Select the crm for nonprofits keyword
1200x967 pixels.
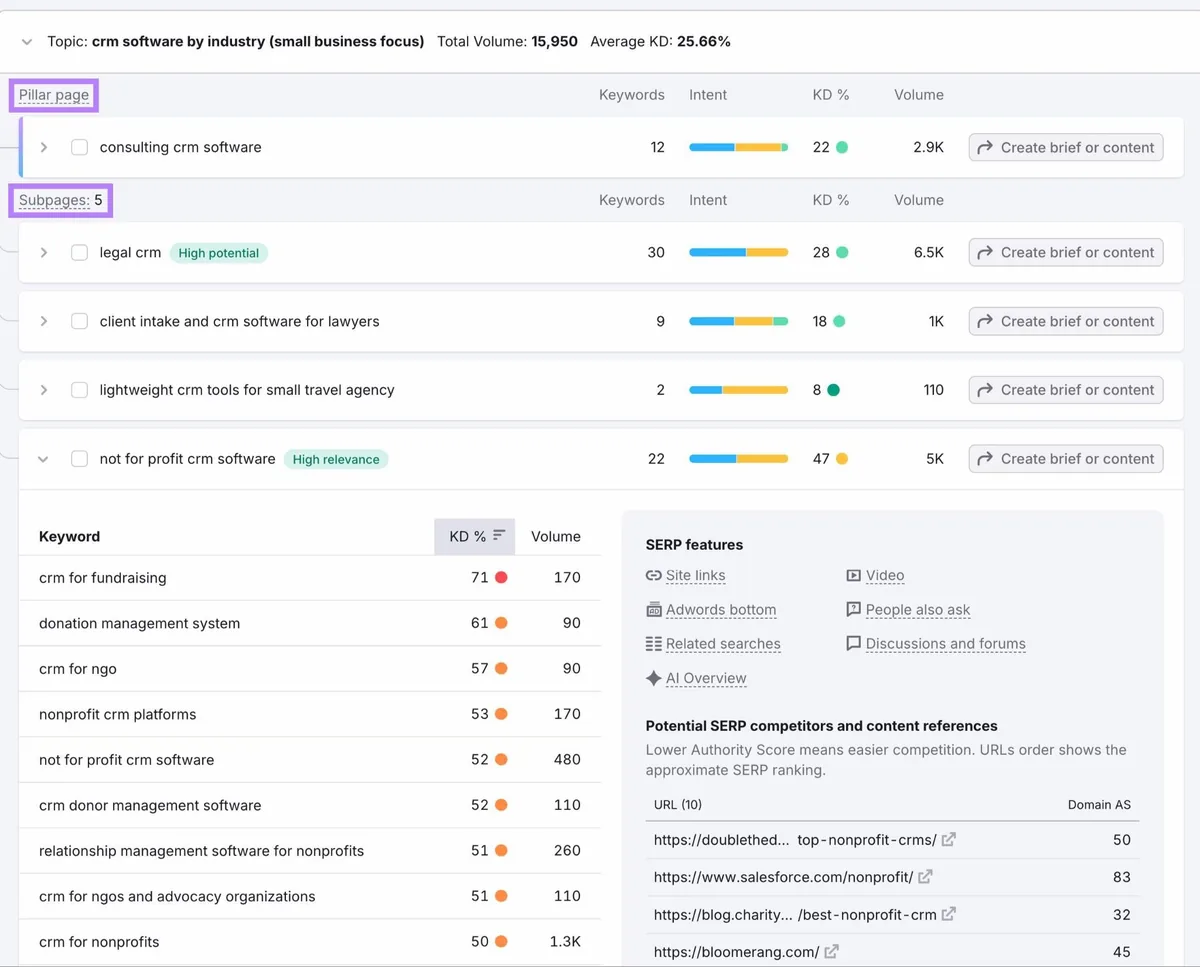(99, 942)
